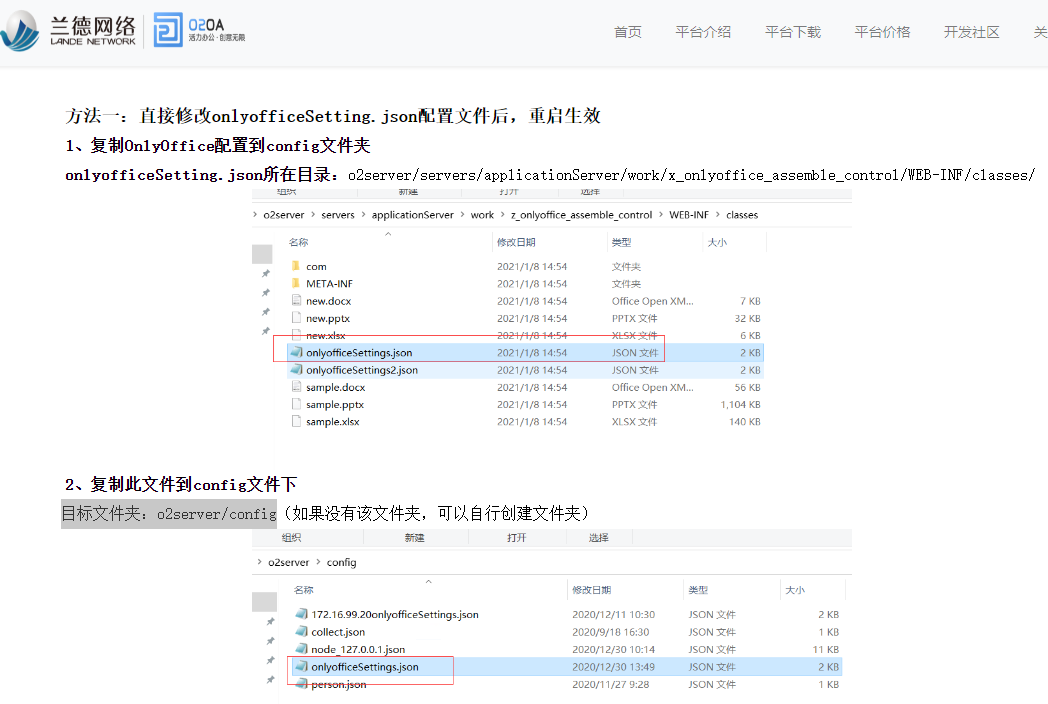Open the 新建 ribbon group in config window
The height and width of the screenshot is (704, 1048).
[x=414, y=538]
